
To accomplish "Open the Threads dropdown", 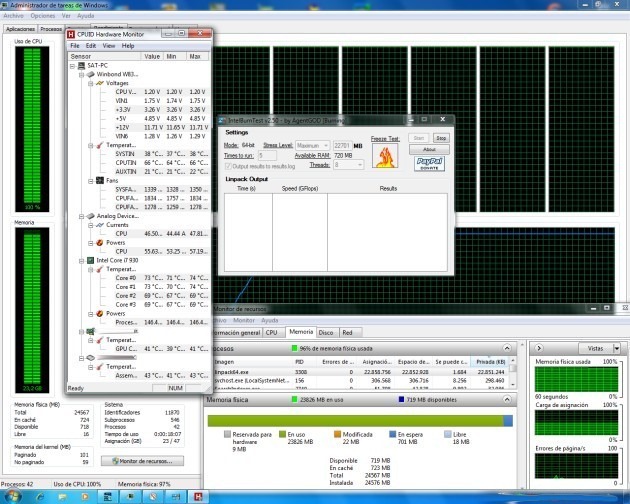I will point(348,165).
